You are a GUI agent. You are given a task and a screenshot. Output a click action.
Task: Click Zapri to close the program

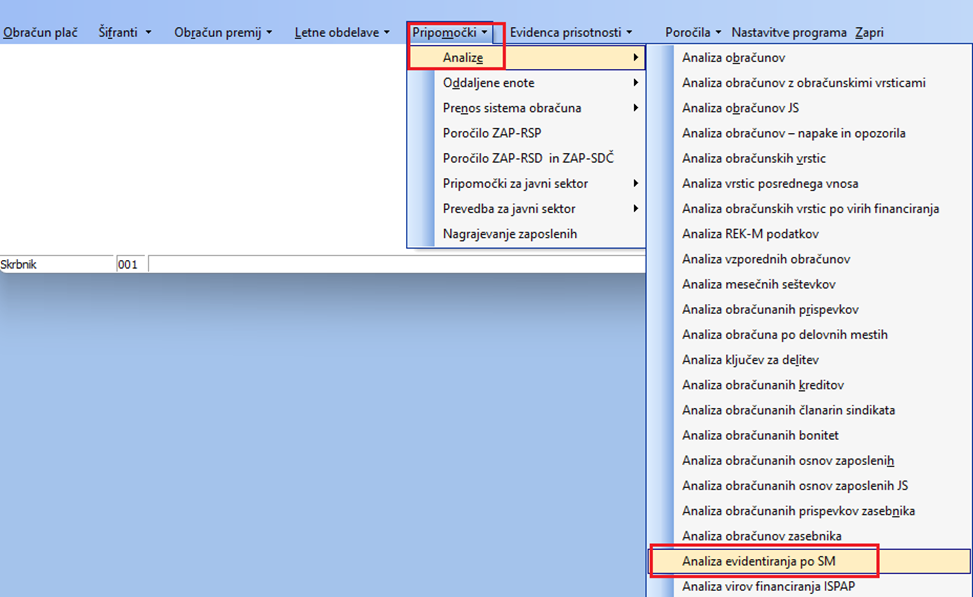pos(869,32)
